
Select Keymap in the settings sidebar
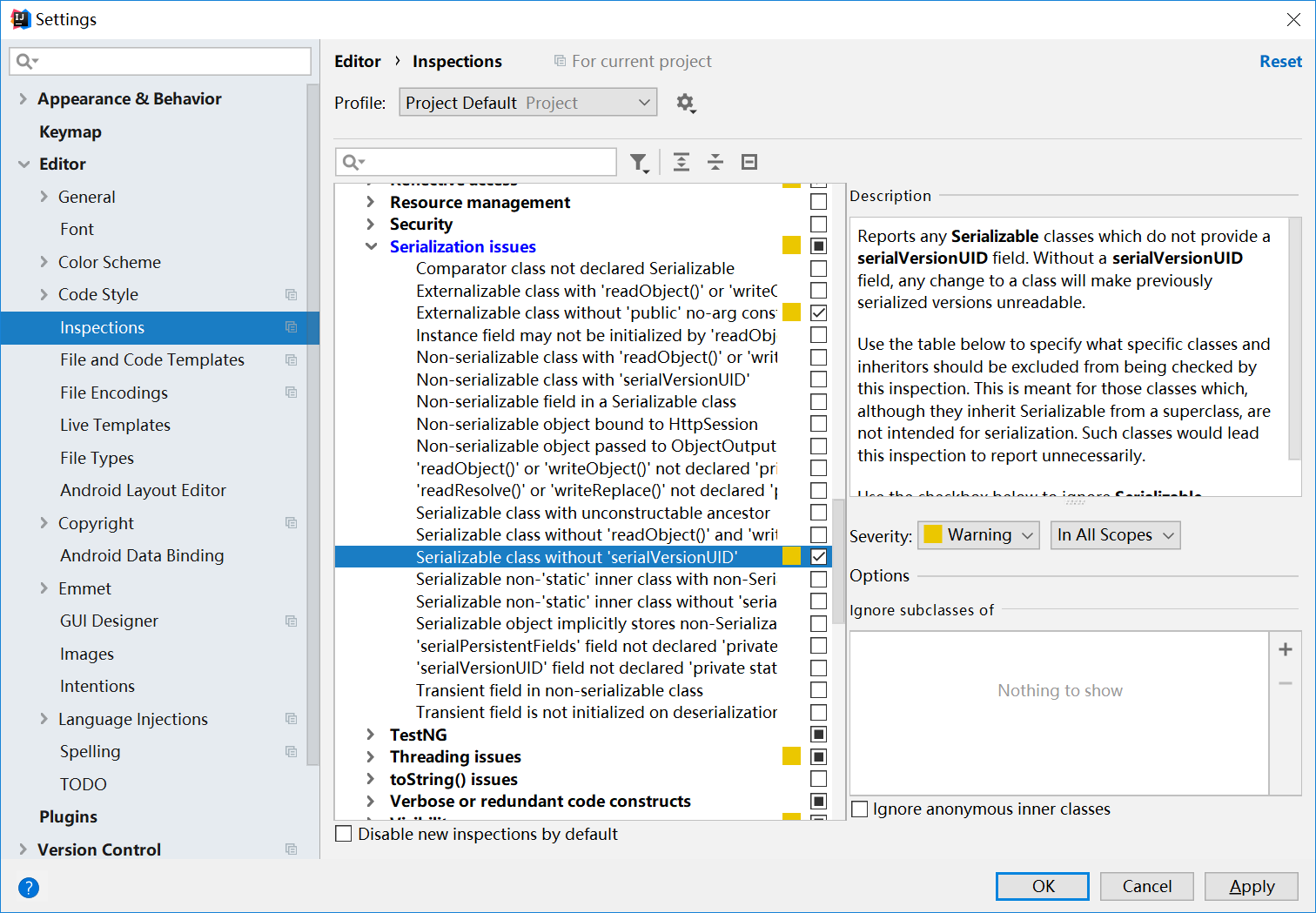[x=70, y=132]
